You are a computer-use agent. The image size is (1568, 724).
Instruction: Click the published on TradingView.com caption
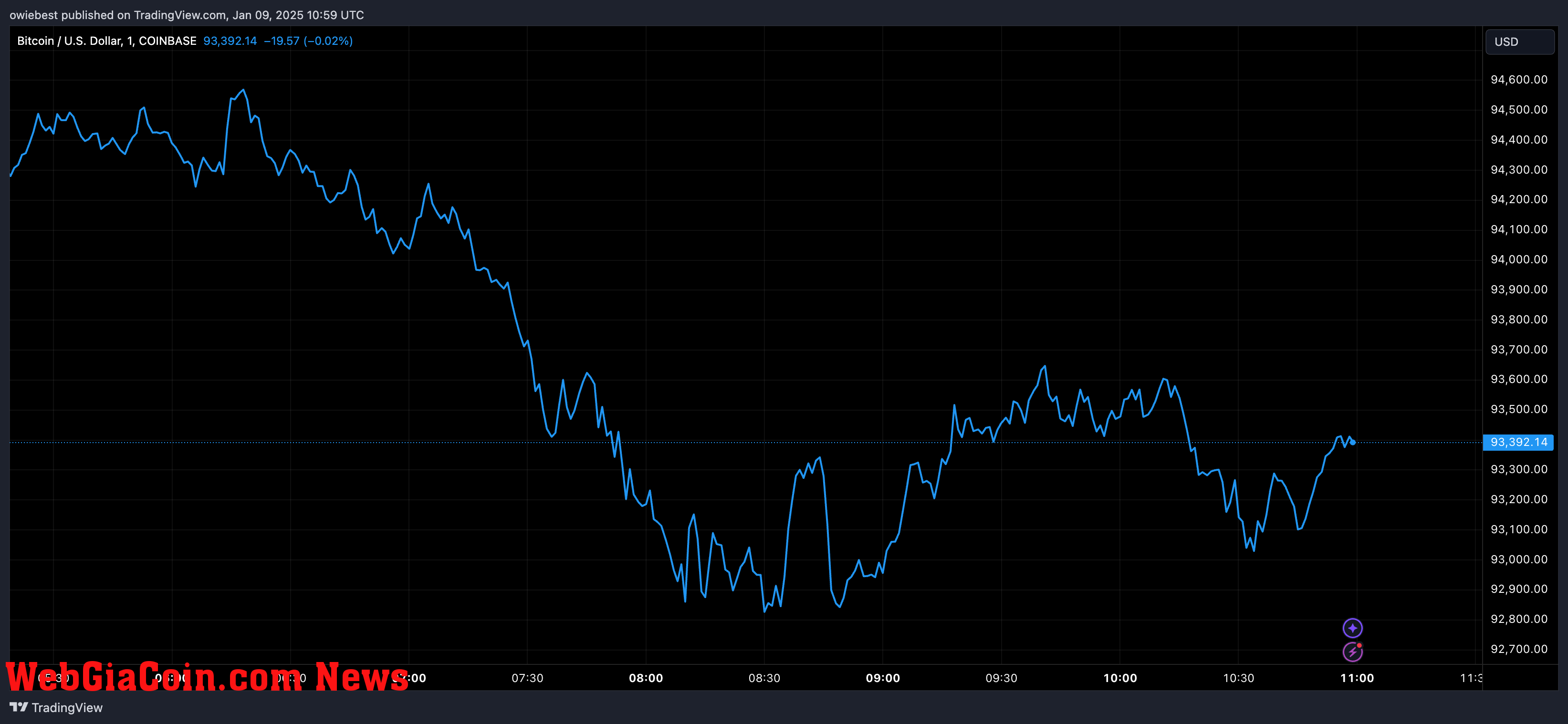(186, 15)
